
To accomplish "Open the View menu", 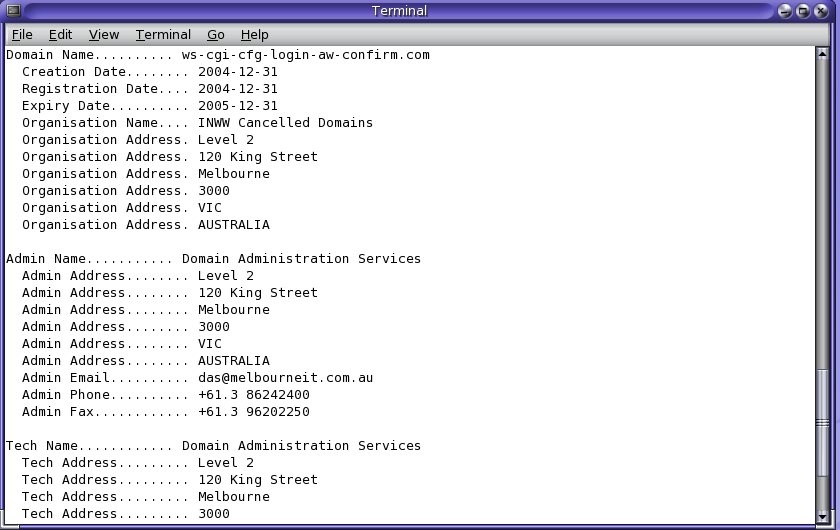I will (x=104, y=34).
